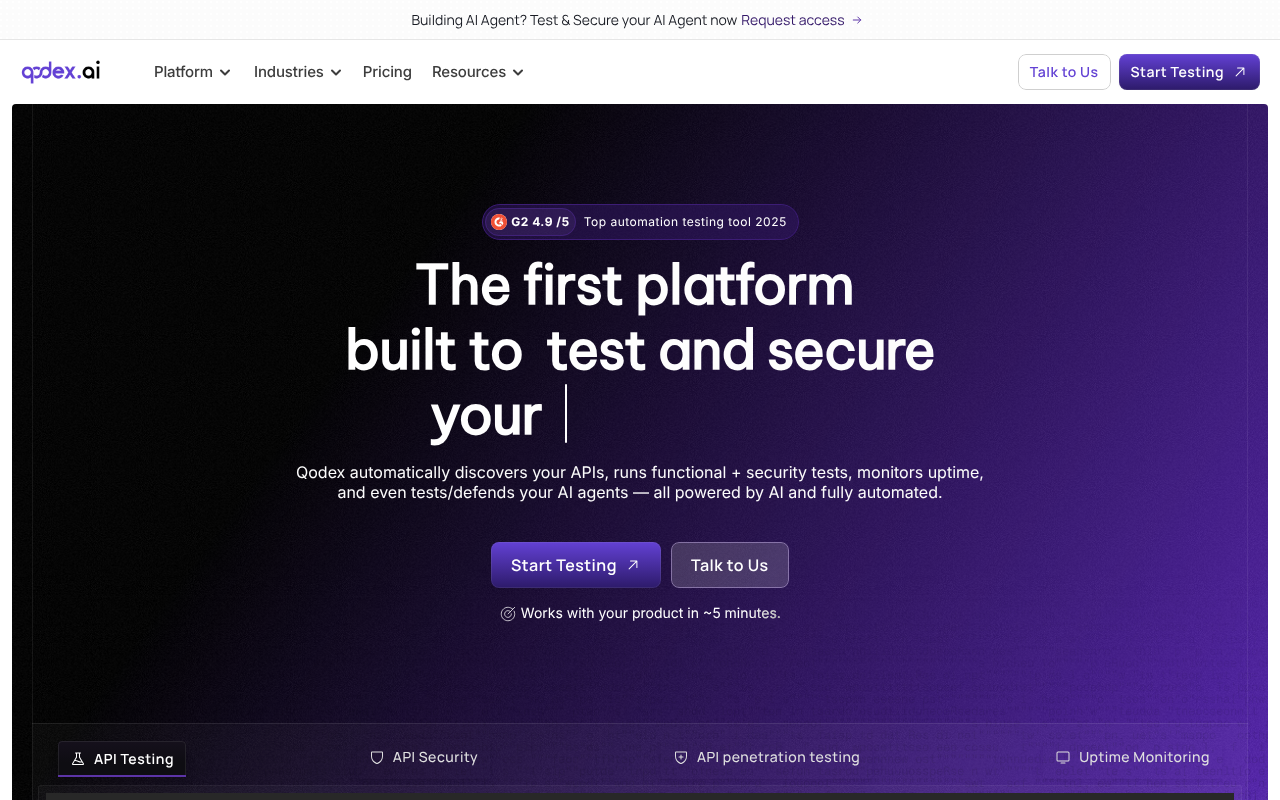Screen dimensions: 1280x800
Task: Expand the Resources menu
Action: (477, 72)
